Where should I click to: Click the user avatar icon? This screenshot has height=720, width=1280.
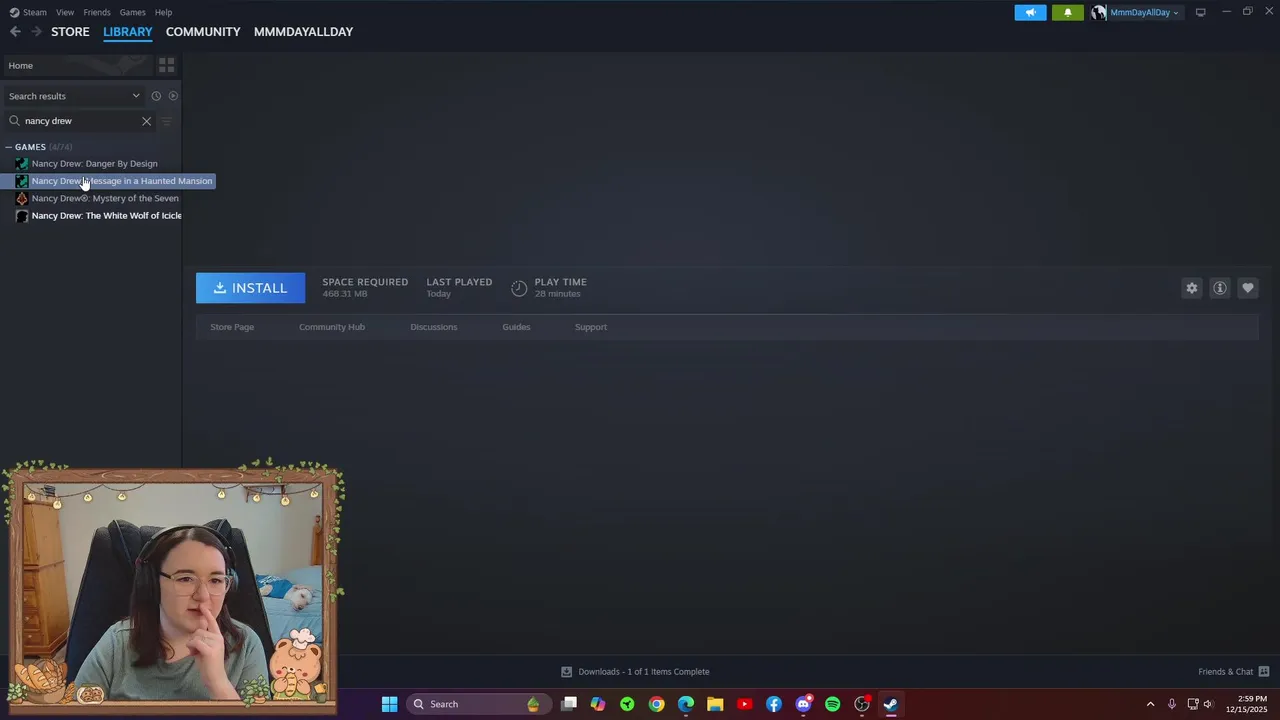click(x=1099, y=12)
